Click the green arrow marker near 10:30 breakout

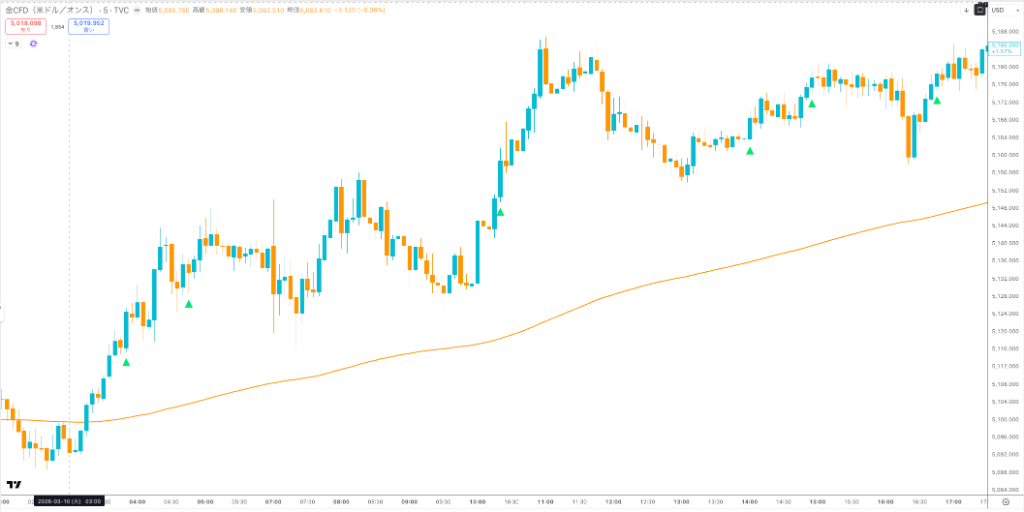pos(500,212)
